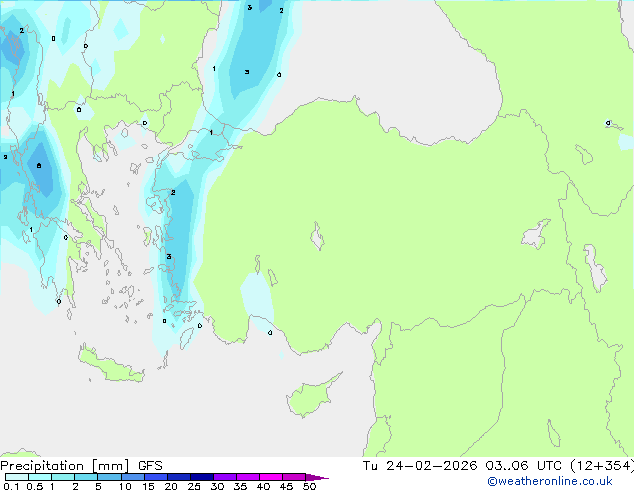Click the 40 mm magenta legend swatch
Screen dimensions: 634x490
pos(271,477)
